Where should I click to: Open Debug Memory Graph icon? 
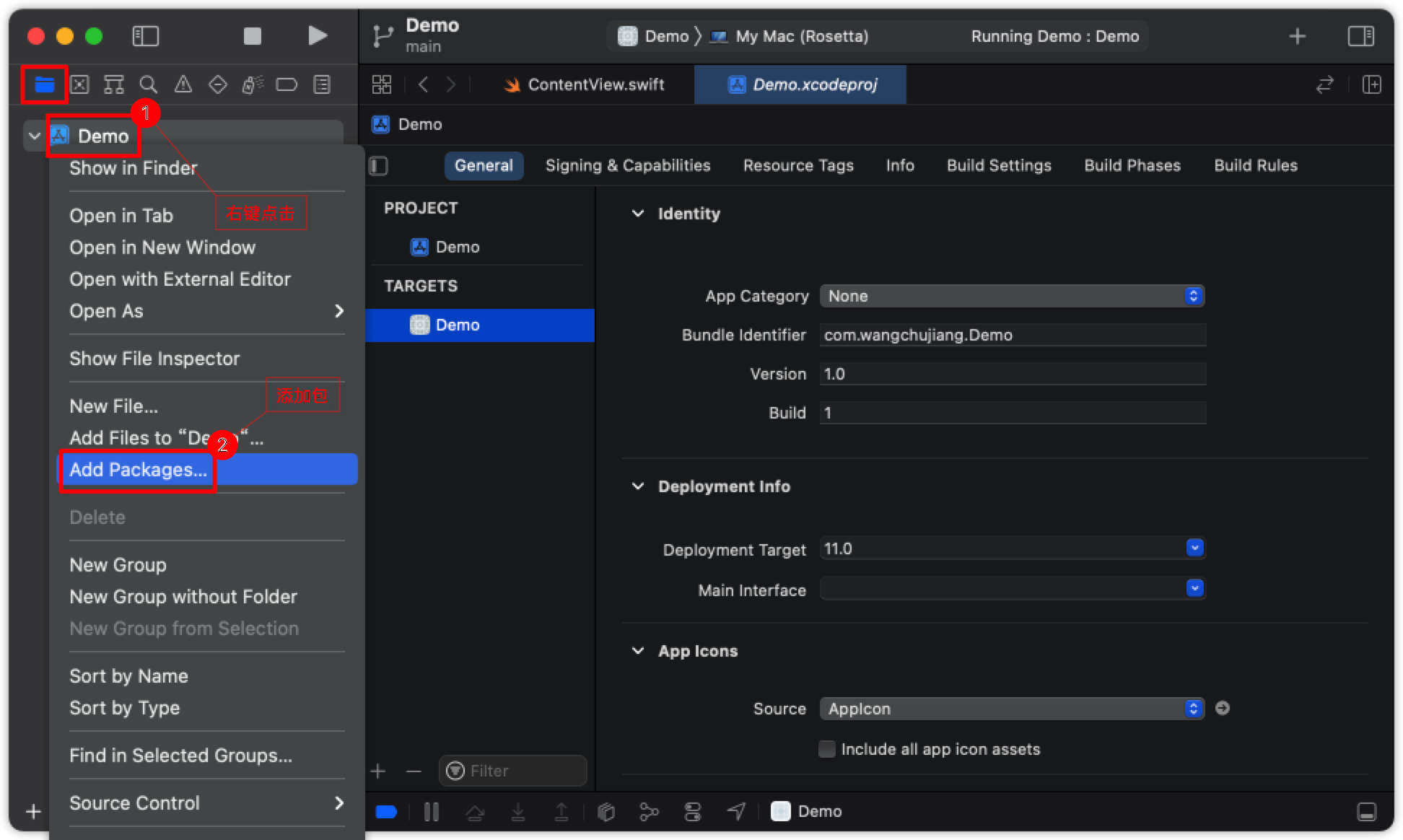tap(649, 812)
